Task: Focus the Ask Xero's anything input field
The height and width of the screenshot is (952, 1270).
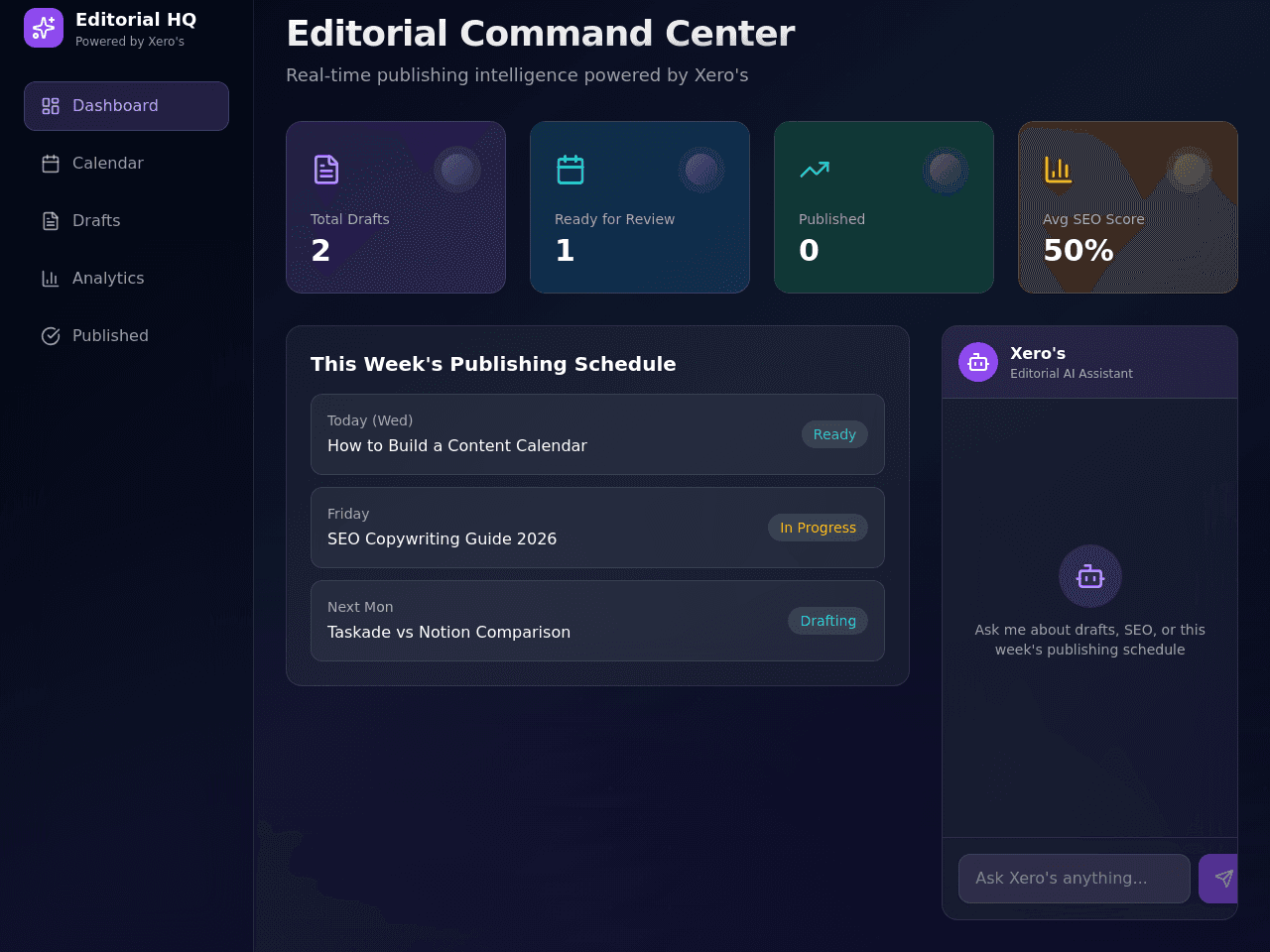Action: coord(1075,879)
